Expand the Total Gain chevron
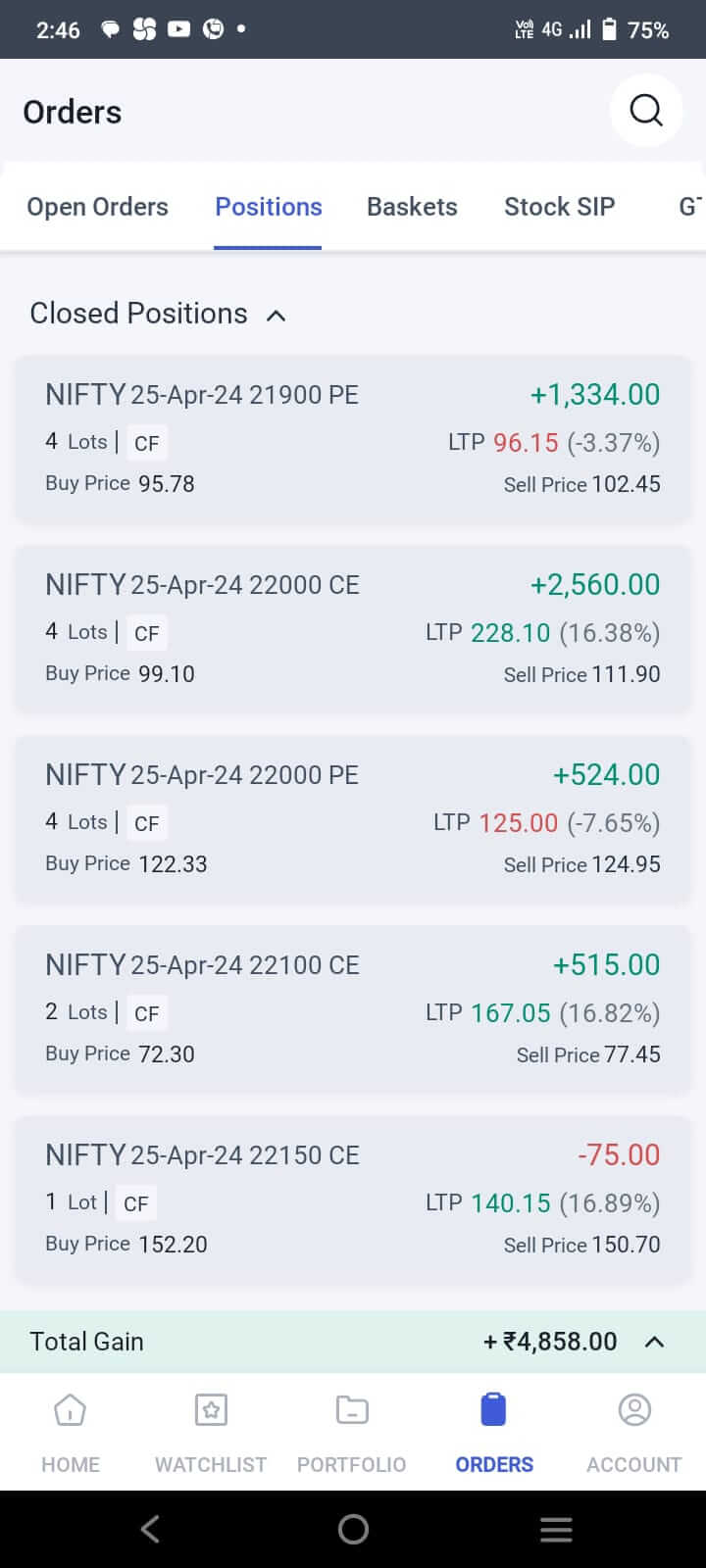The height and width of the screenshot is (1568, 706). click(654, 1342)
